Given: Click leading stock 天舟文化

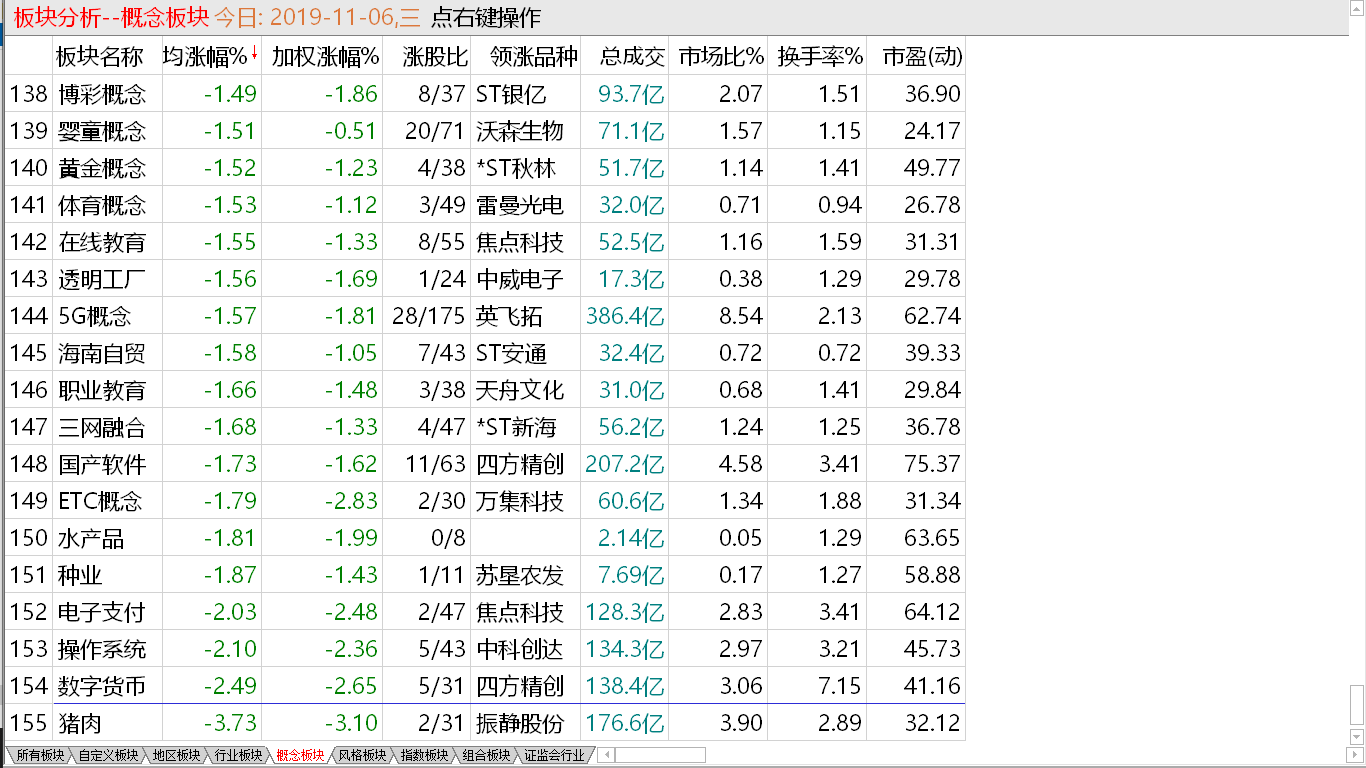Looking at the screenshot, I should (520, 390).
